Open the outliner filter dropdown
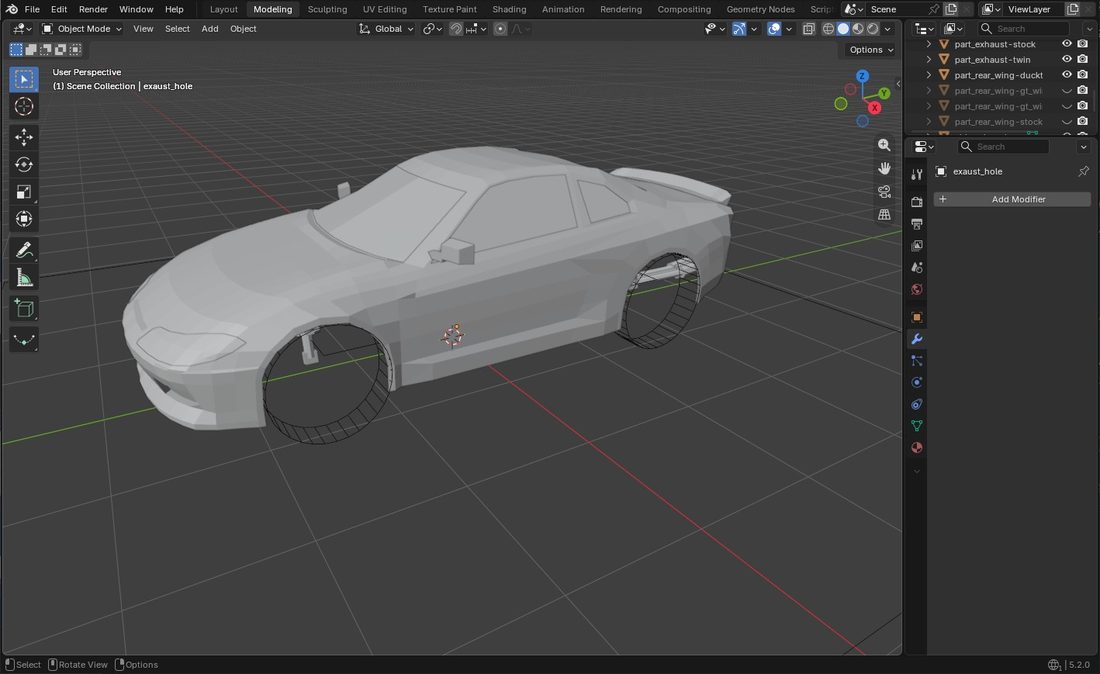The height and width of the screenshot is (674, 1100). 1089,29
